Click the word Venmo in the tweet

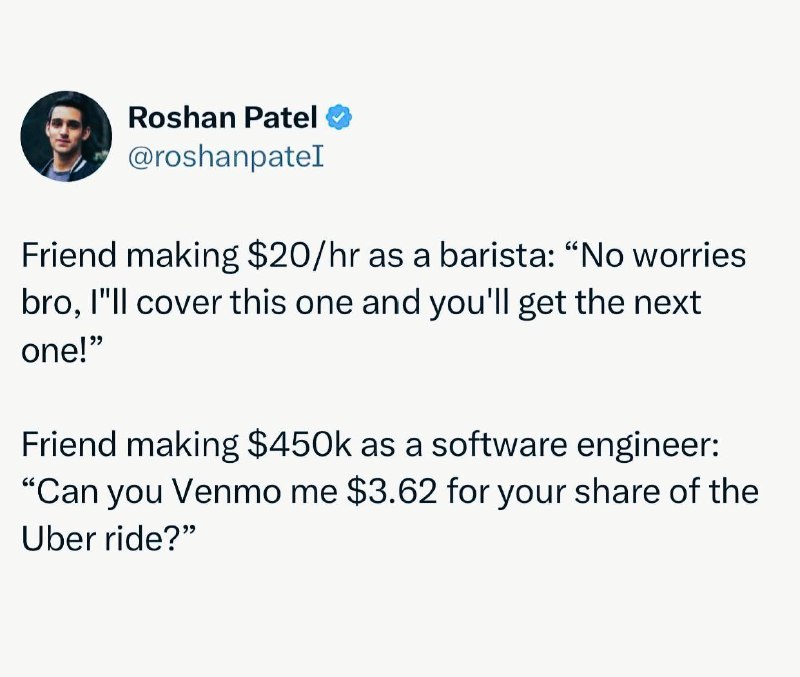[x=225, y=492]
